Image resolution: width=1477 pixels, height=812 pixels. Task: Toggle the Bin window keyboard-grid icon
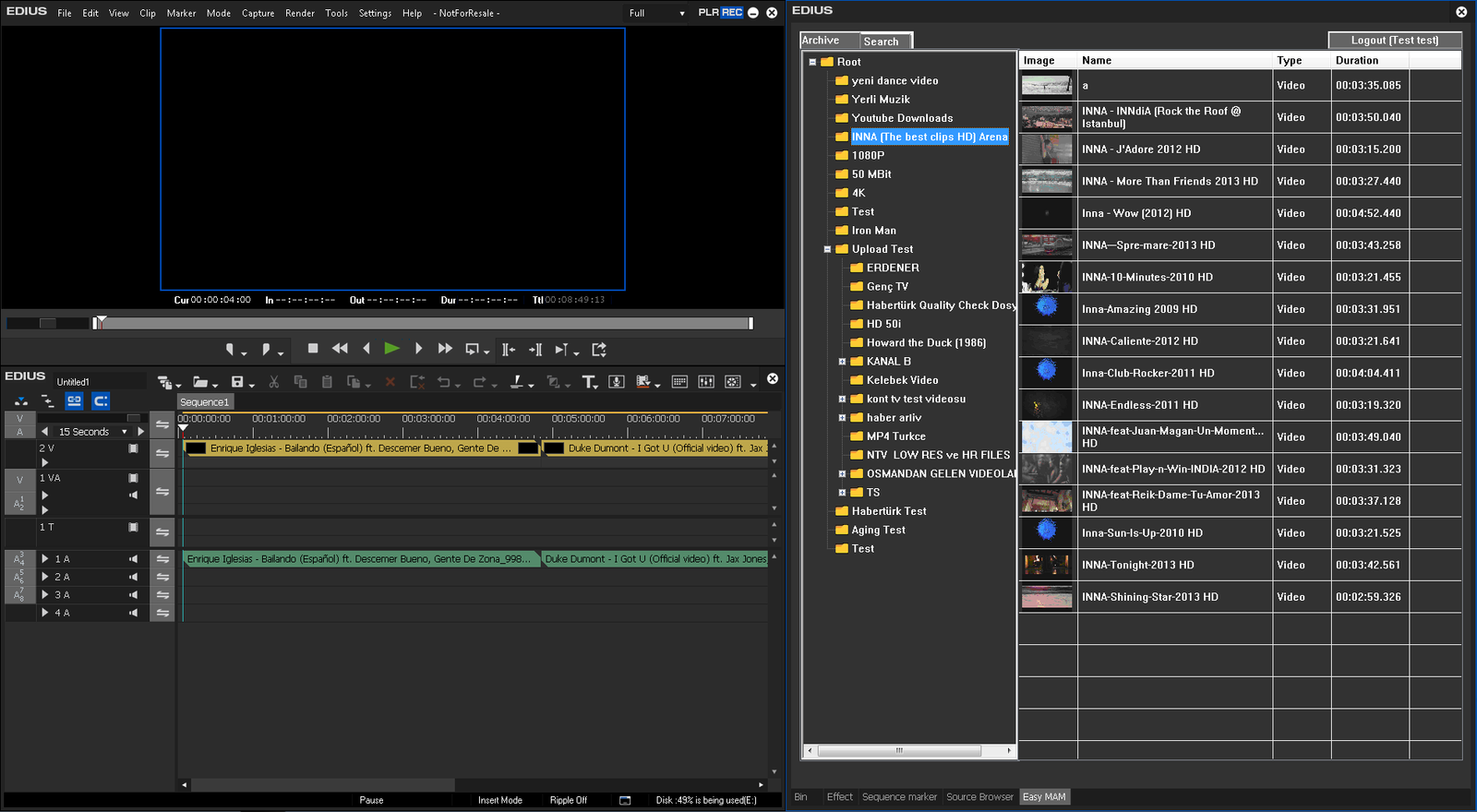679,382
